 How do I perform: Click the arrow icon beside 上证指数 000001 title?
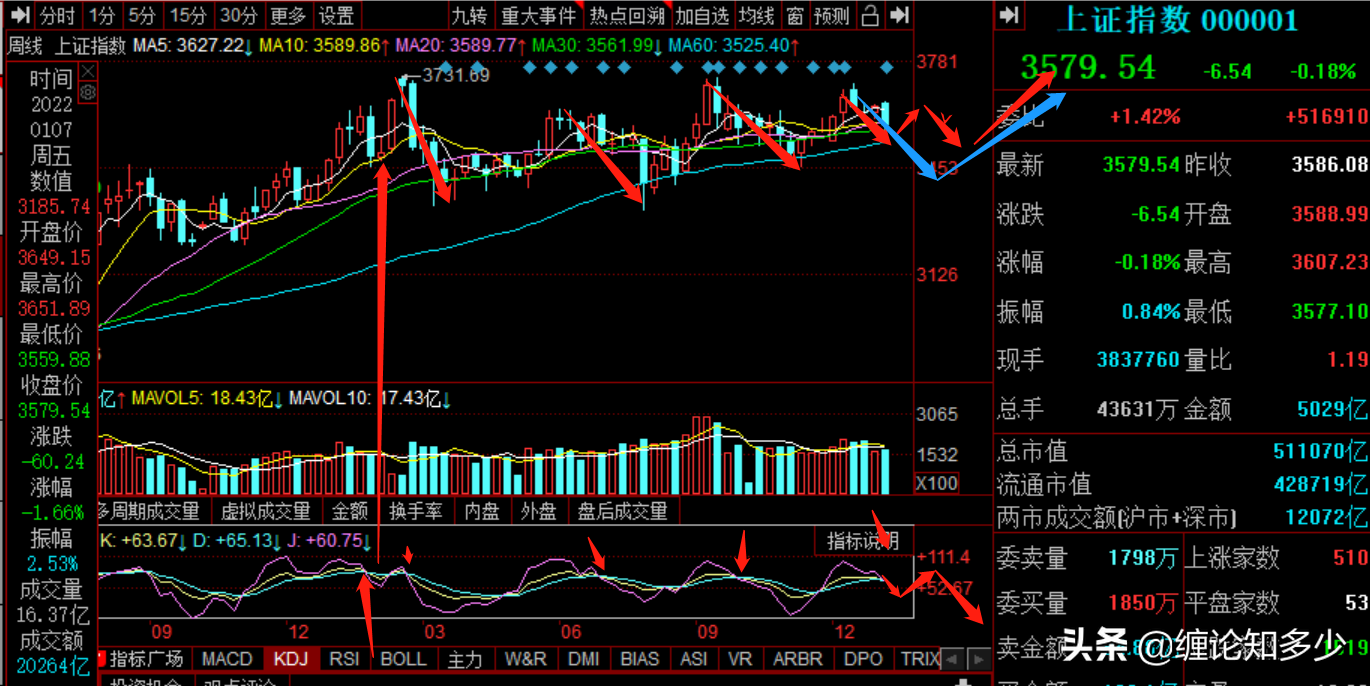1009,15
